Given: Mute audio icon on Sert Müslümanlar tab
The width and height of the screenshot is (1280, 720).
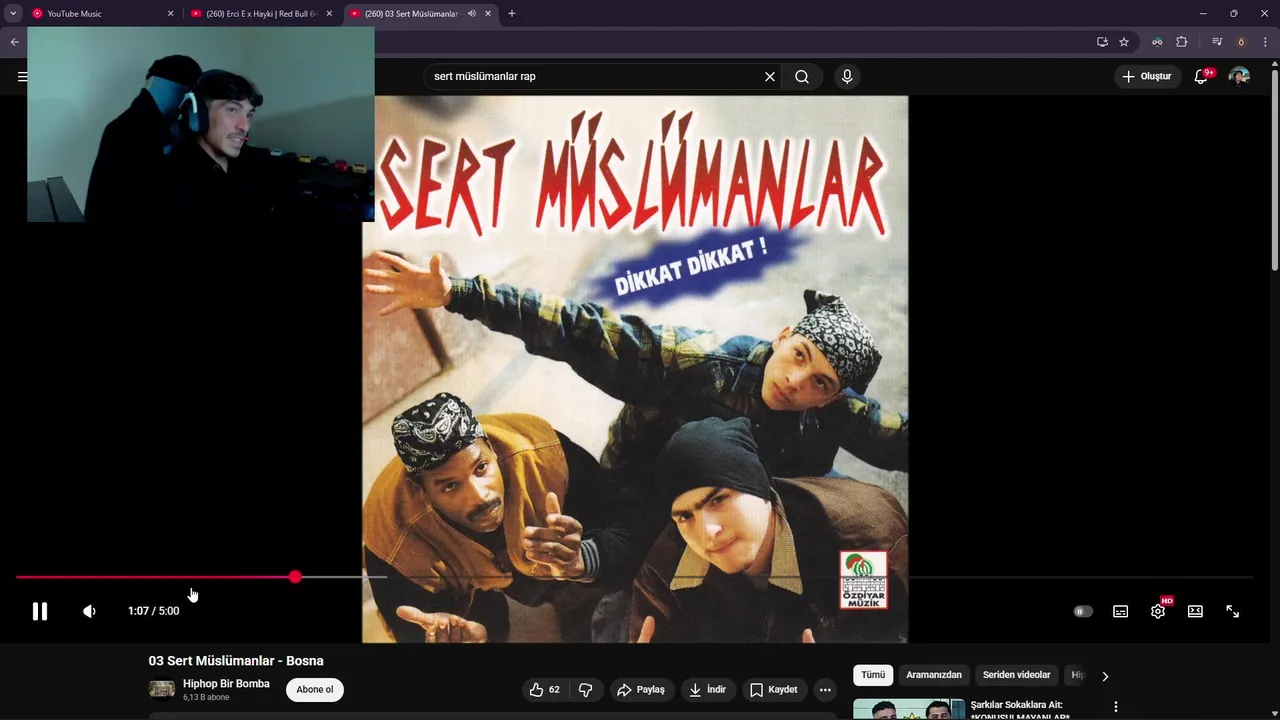Looking at the screenshot, I should coord(471,14).
